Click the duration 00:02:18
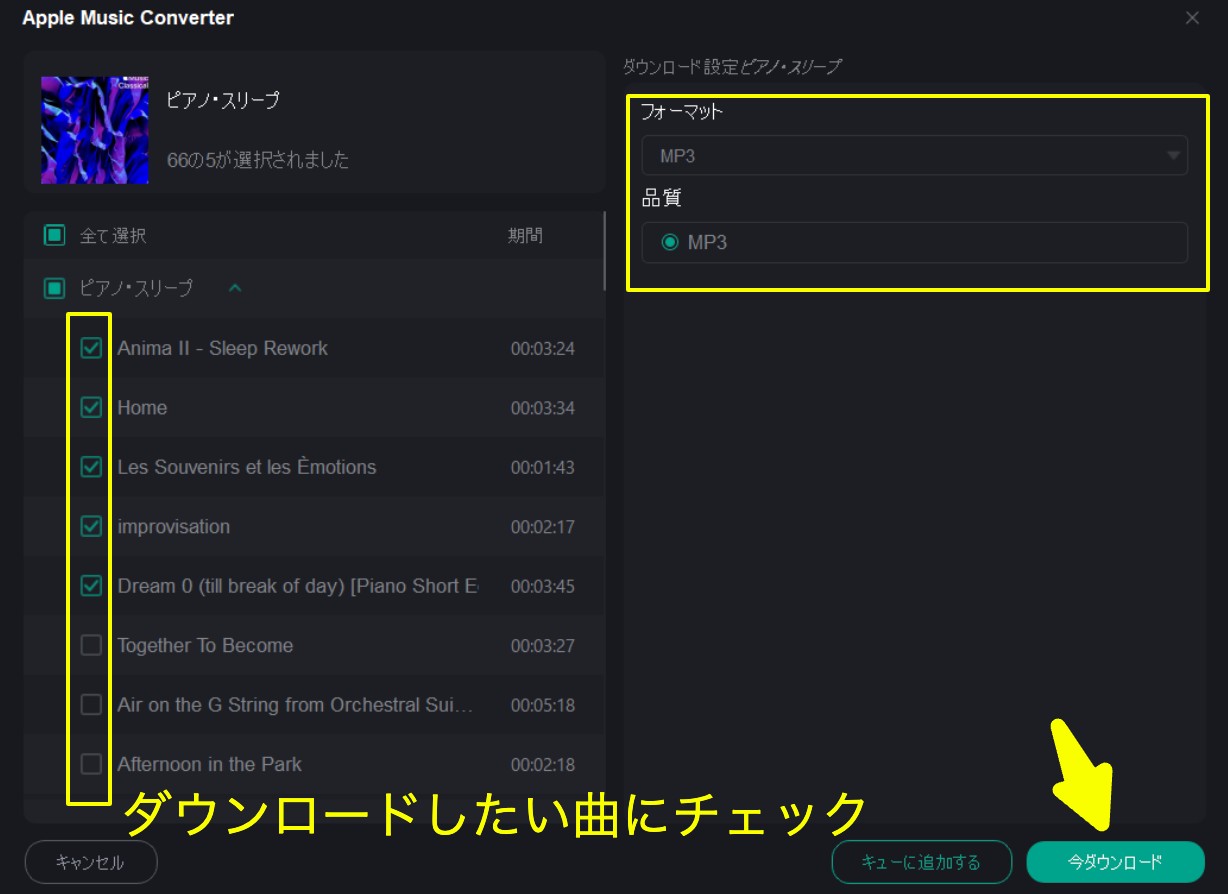1228x894 pixels. pyautogui.click(x=543, y=765)
